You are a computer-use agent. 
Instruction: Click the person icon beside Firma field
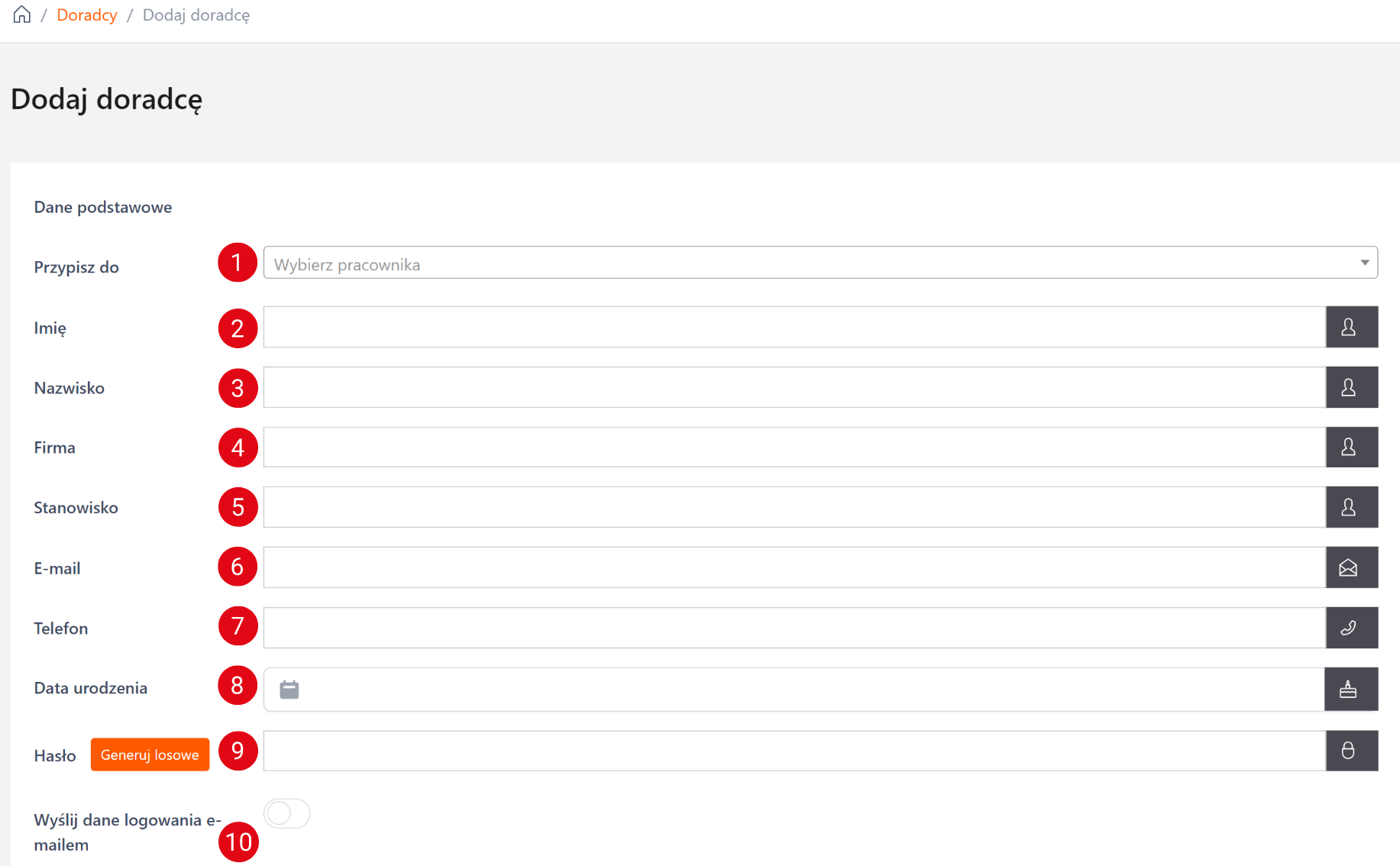[x=1350, y=448]
